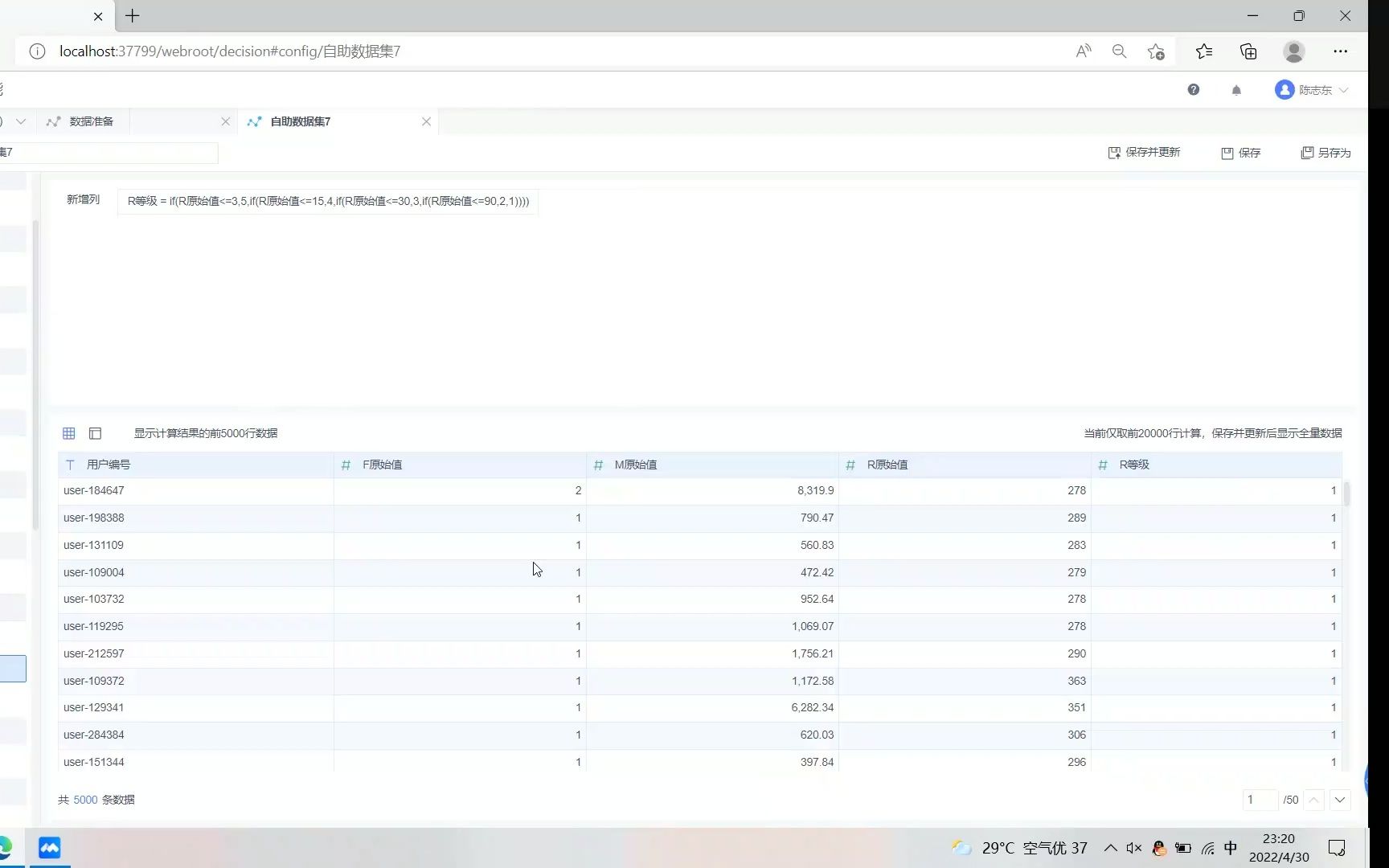The width and height of the screenshot is (1389, 868).
Task: Select the M原始值 cell 6,282.34
Action: (x=712, y=707)
